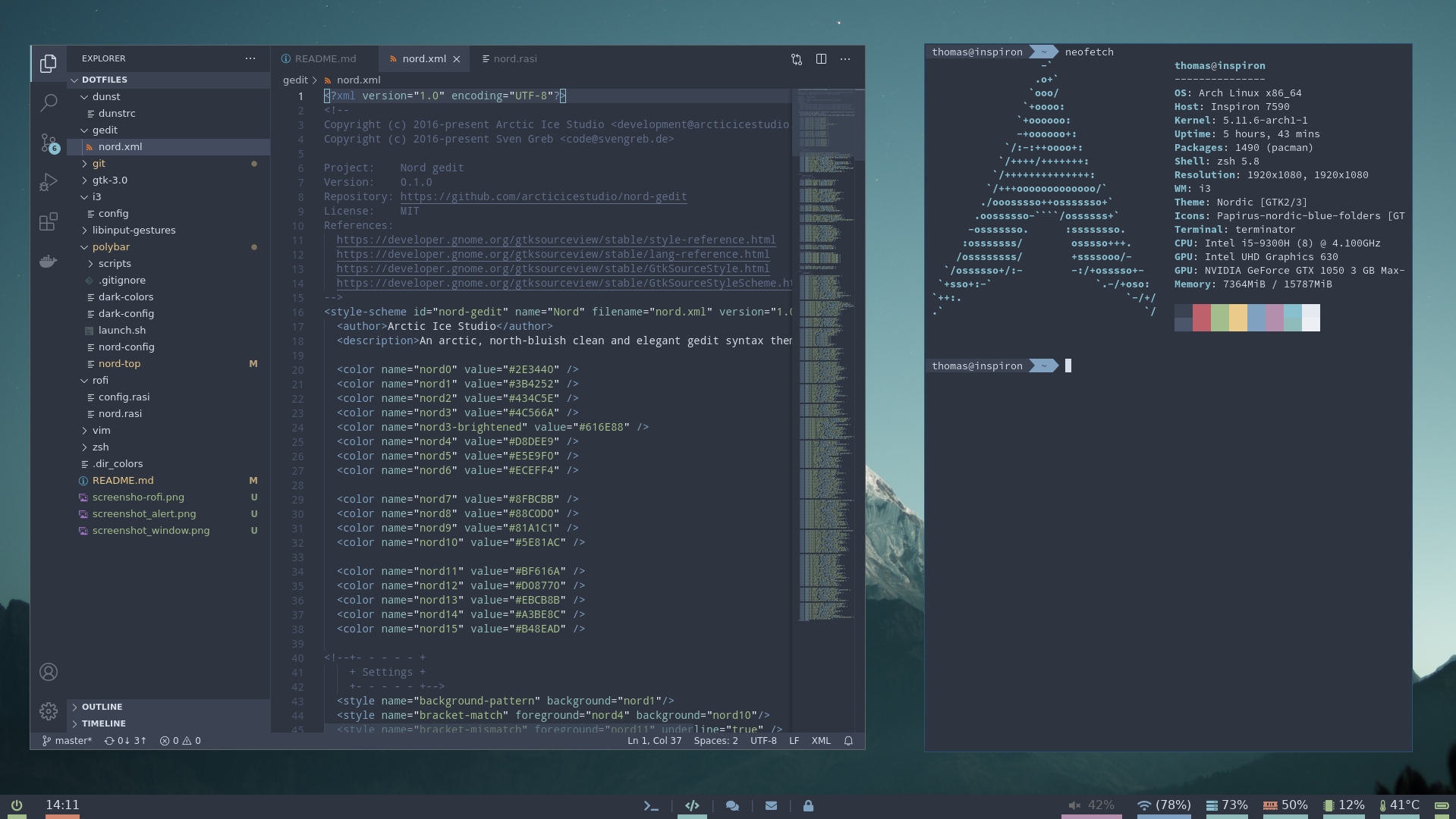
Task: Open the Run and Debug view
Action: coord(49,182)
